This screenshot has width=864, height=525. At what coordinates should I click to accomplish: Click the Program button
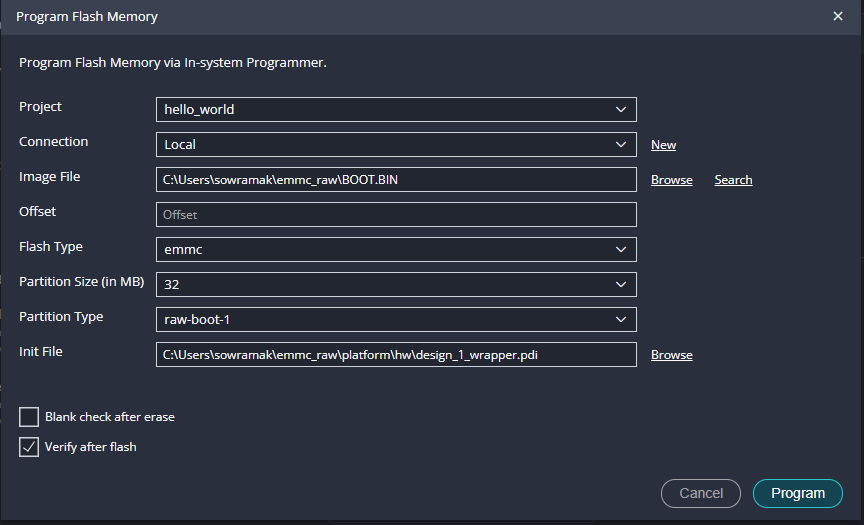(x=797, y=493)
